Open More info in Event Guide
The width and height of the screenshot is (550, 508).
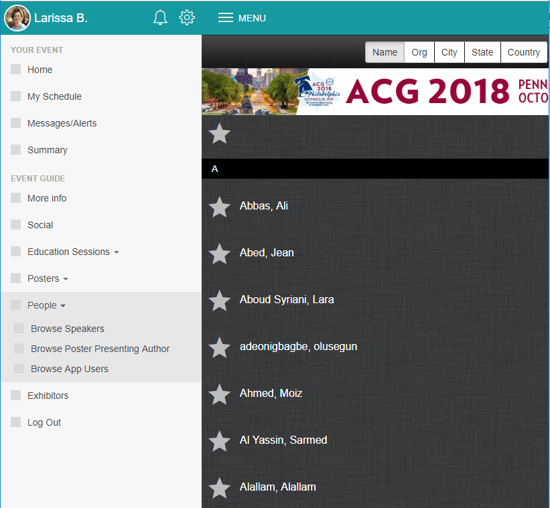(x=47, y=198)
